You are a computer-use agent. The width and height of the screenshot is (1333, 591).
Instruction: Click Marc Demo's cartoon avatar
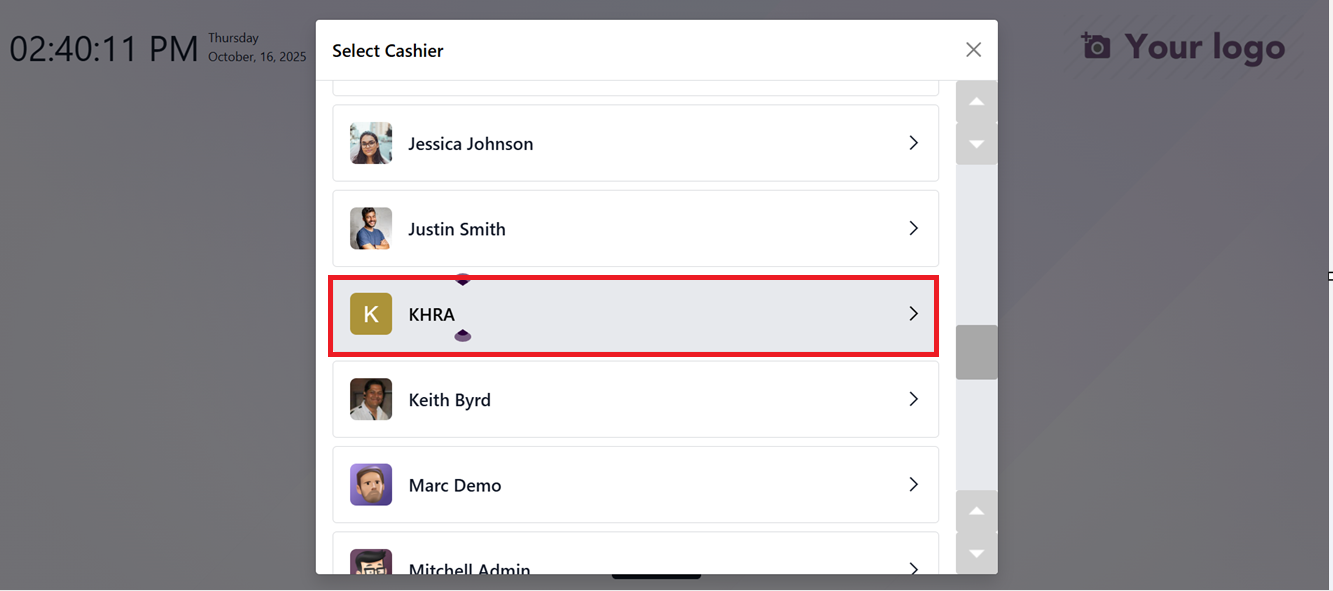(x=371, y=485)
